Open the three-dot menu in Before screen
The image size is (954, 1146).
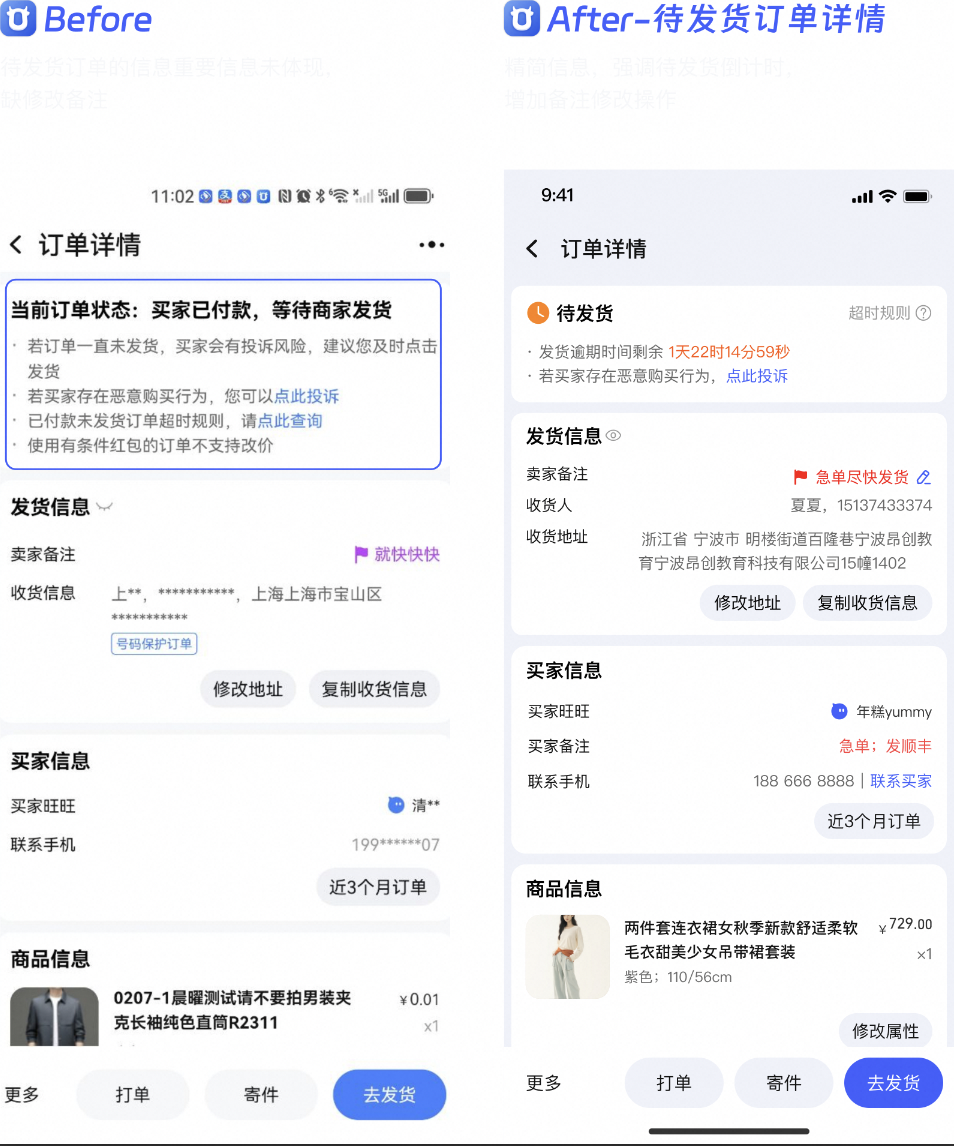[x=431, y=245]
